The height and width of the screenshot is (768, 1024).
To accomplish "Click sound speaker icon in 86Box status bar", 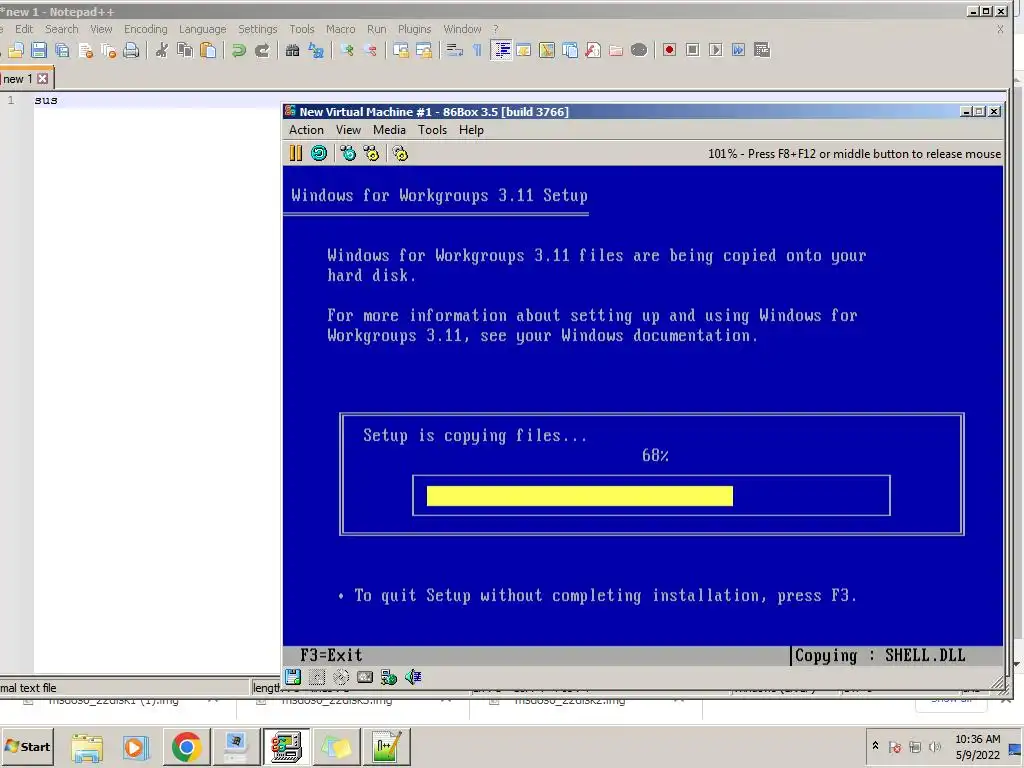I will (x=413, y=677).
